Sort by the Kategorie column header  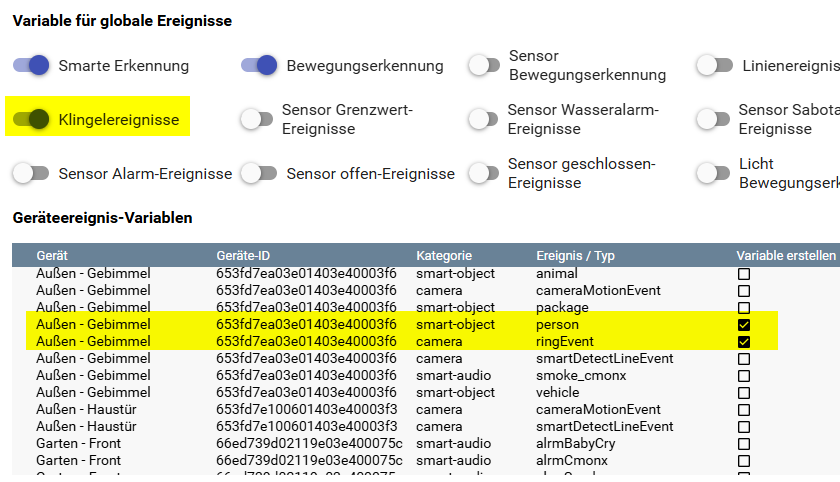[x=444, y=256]
